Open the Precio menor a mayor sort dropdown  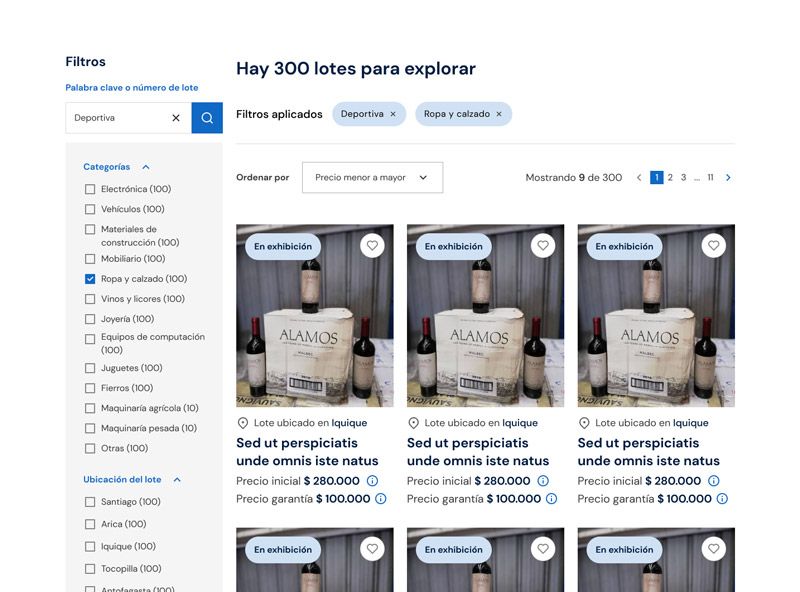(372, 178)
